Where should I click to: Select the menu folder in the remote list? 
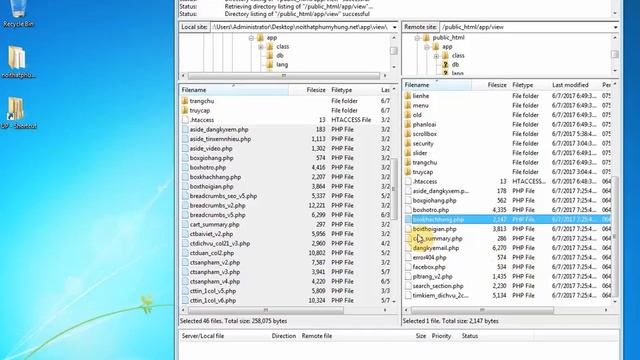(x=420, y=105)
